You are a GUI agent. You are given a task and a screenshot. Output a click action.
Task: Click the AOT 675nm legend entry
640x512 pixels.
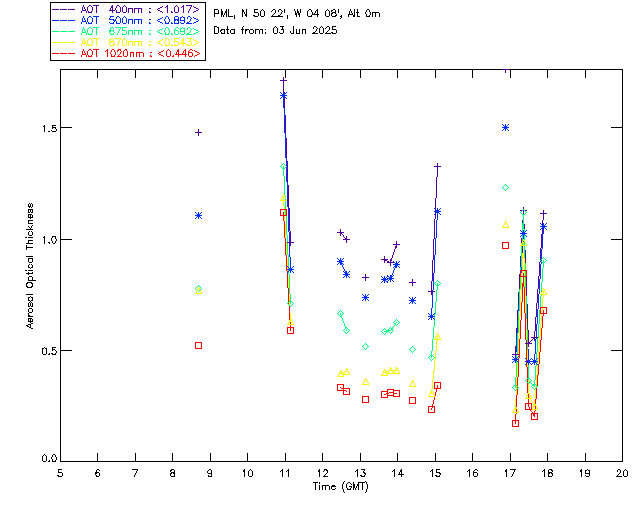(127, 31)
